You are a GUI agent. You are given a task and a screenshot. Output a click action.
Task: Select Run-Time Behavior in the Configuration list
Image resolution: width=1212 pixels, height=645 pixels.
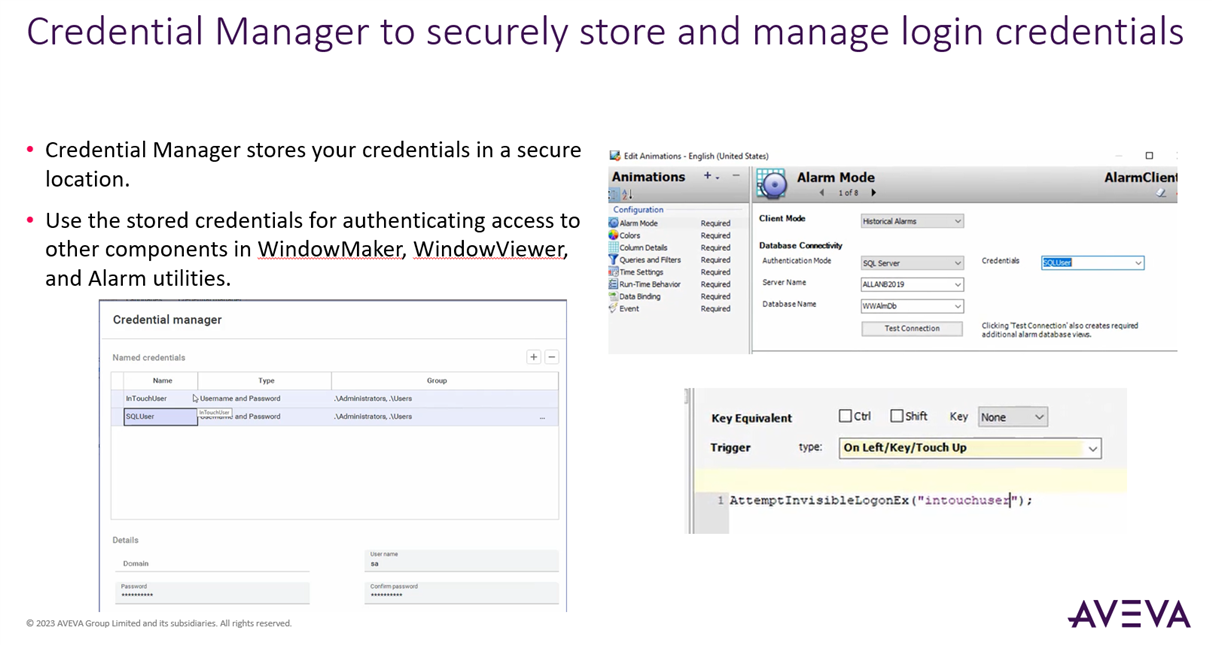tap(650, 284)
